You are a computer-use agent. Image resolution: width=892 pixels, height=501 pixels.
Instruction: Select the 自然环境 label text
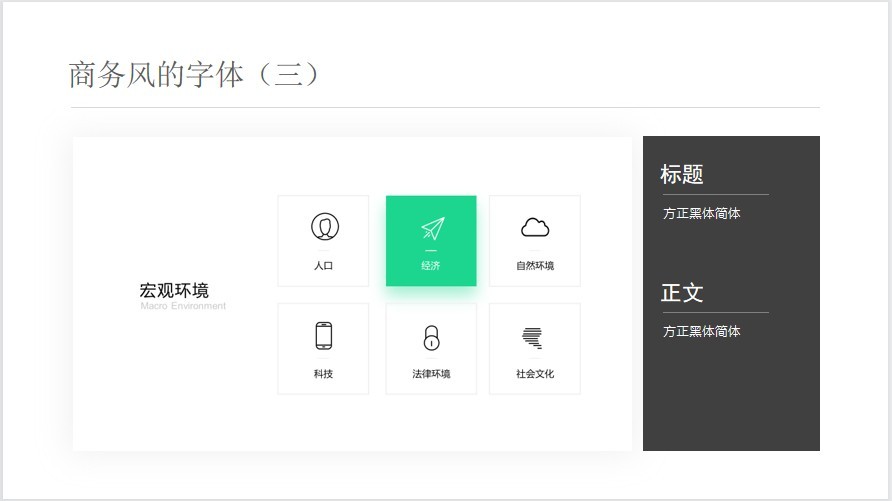535,266
